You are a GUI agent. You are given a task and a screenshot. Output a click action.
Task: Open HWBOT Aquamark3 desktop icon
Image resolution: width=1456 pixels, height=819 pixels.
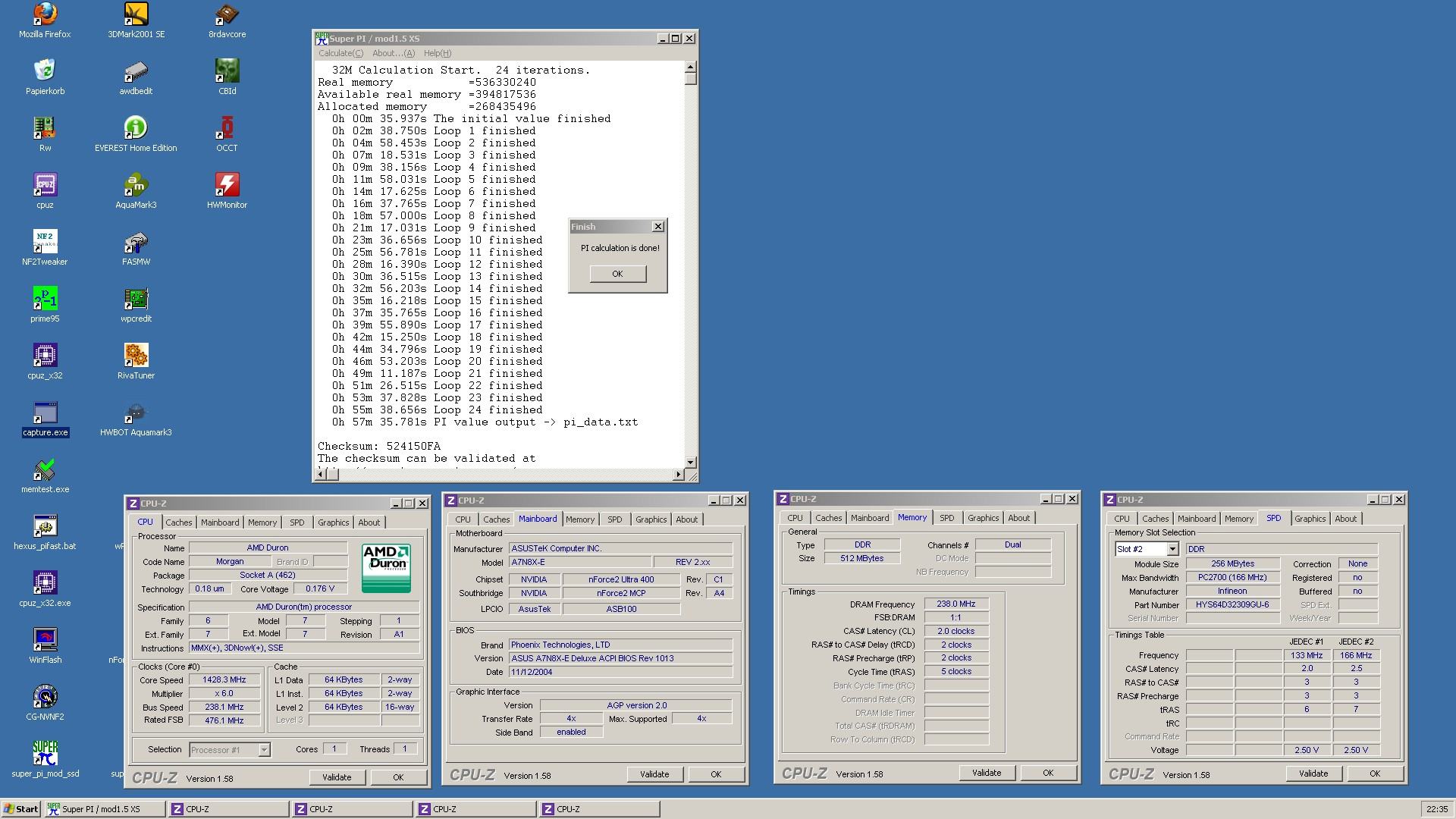click(x=136, y=419)
